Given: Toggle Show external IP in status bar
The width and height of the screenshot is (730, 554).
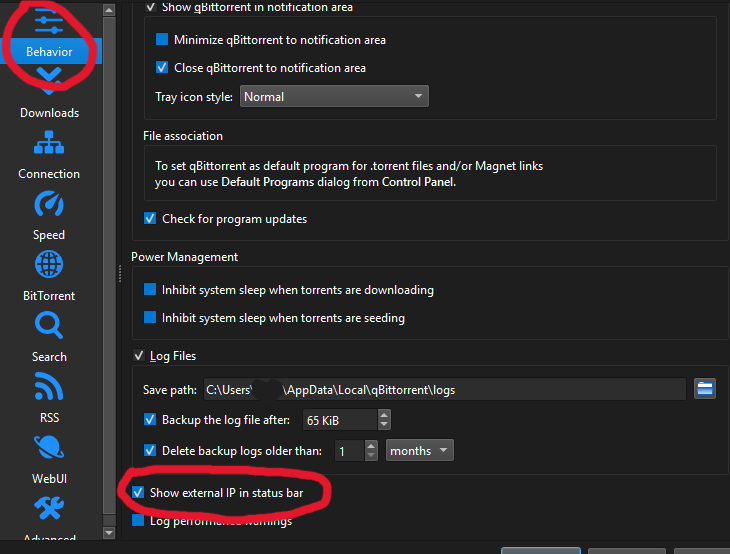Looking at the screenshot, I should coord(139,493).
